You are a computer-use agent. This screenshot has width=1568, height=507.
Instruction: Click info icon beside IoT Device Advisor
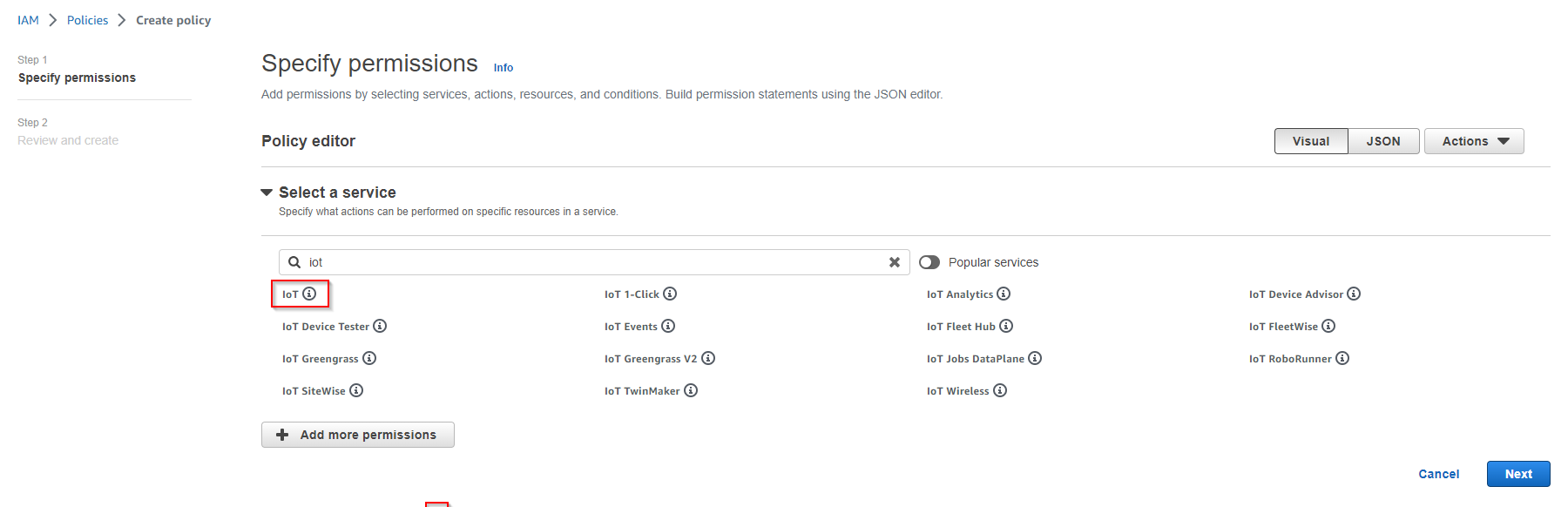click(x=1354, y=294)
